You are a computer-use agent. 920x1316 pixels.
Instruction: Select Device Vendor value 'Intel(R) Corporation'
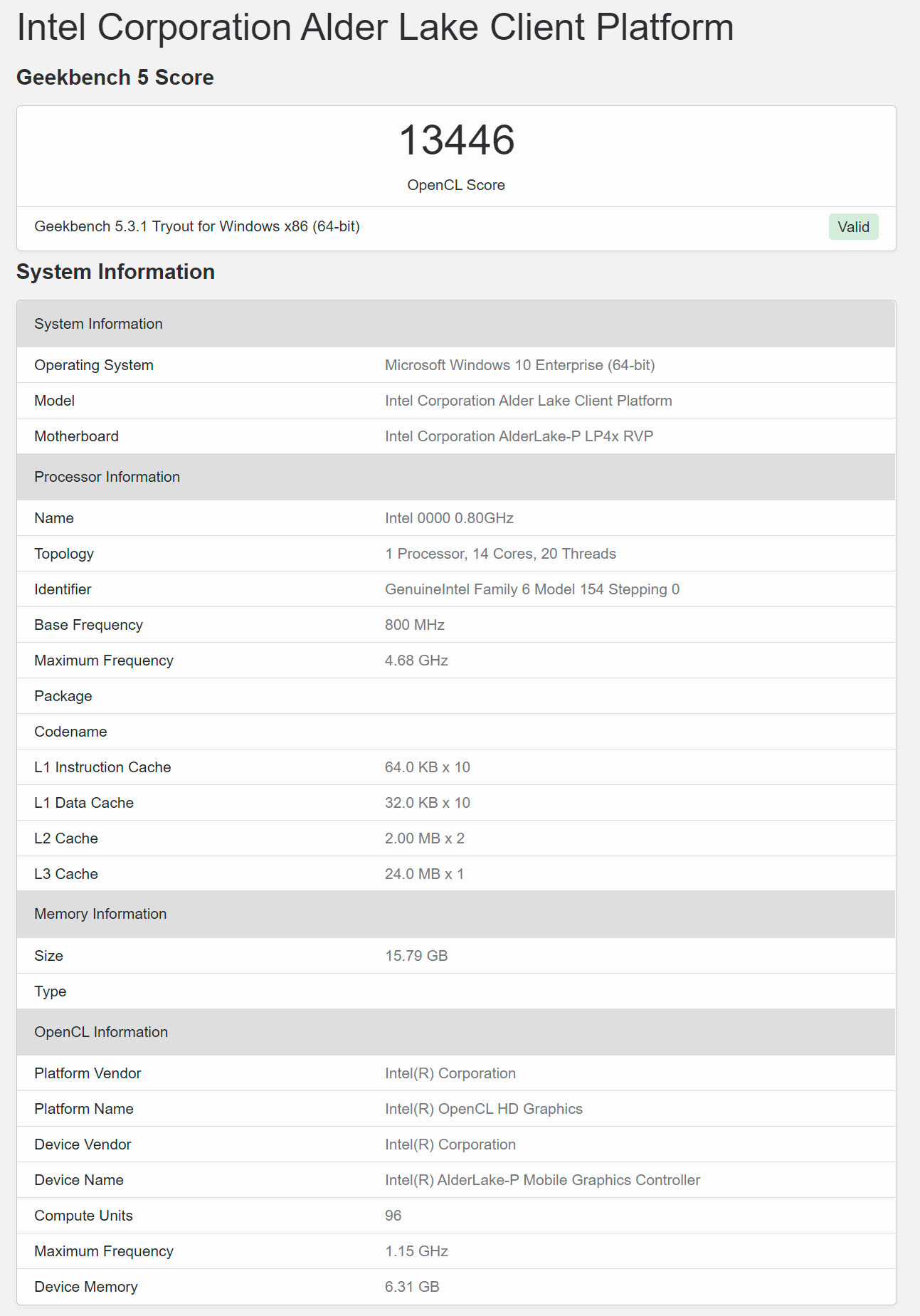coord(450,1144)
